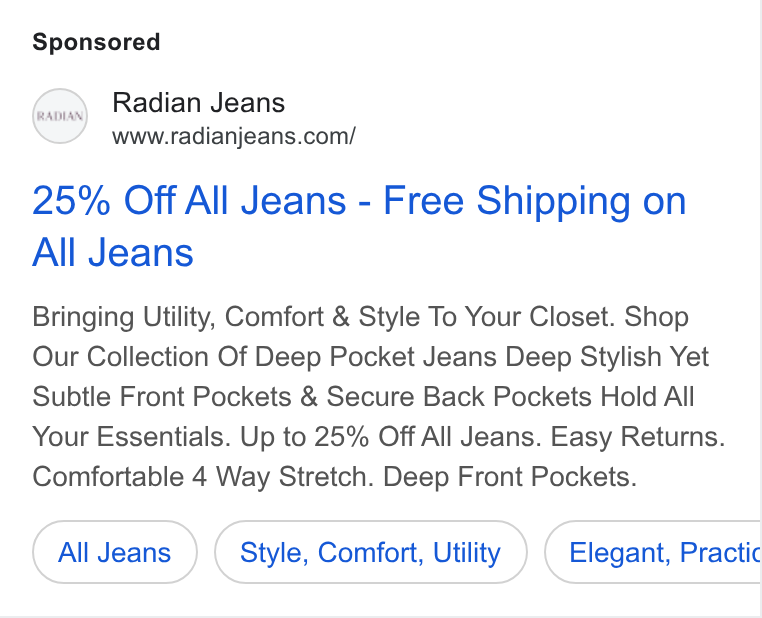Screen dimensions: 762x618
Task: Click 'Stylish Yet' at the line end
Action: click(x=644, y=357)
